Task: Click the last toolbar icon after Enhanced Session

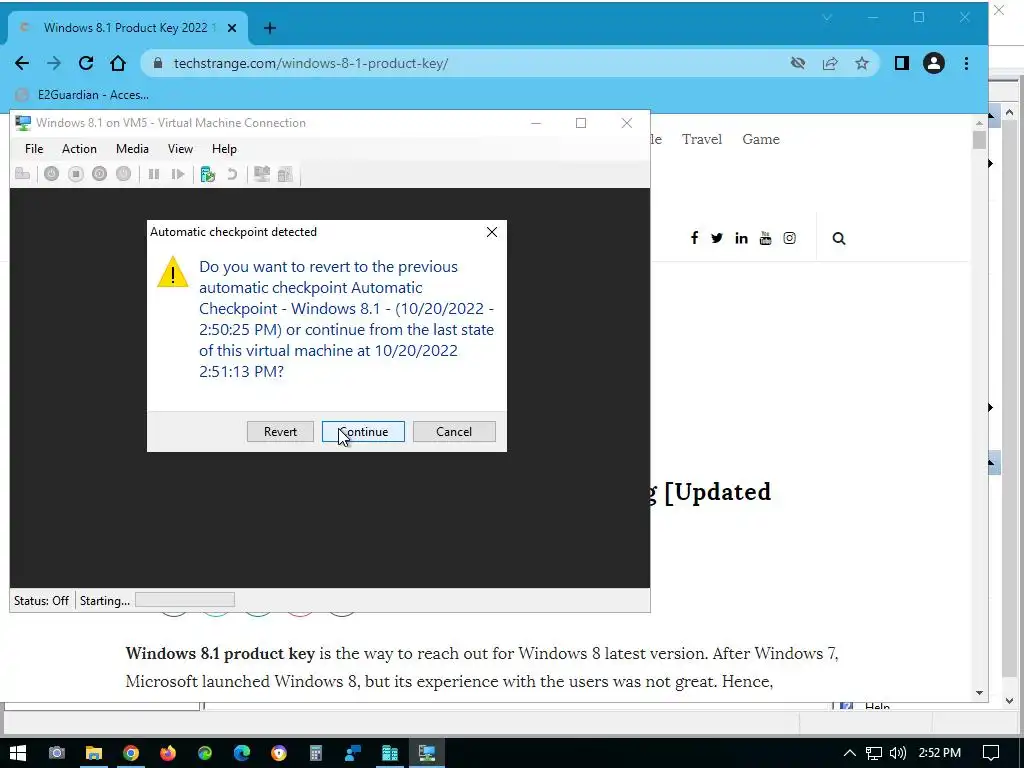Action: [x=285, y=174]
